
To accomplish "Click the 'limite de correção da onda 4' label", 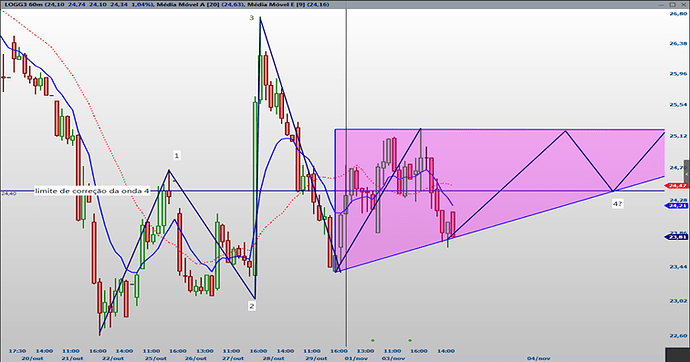I will (x=92, y=191).
